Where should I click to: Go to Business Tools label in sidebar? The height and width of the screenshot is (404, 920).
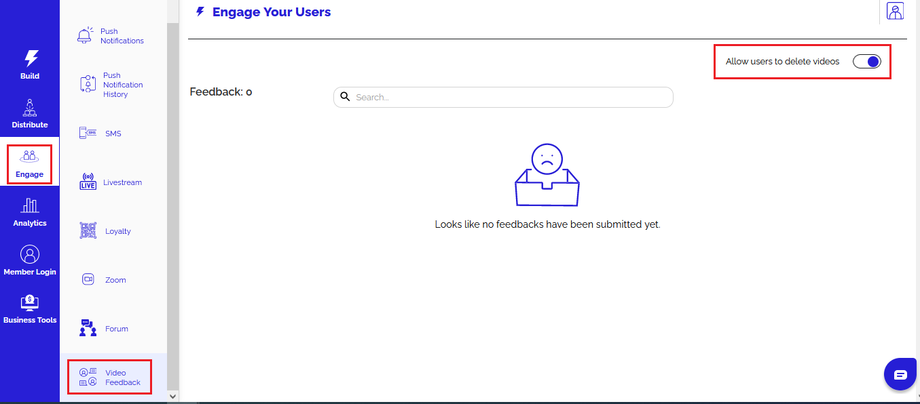click(30, 320)
